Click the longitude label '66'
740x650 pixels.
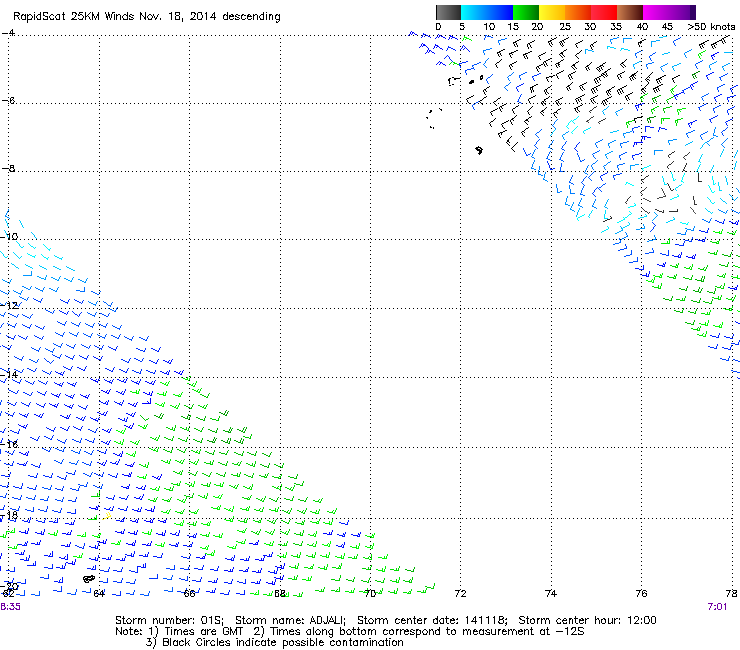pos(189,593)
